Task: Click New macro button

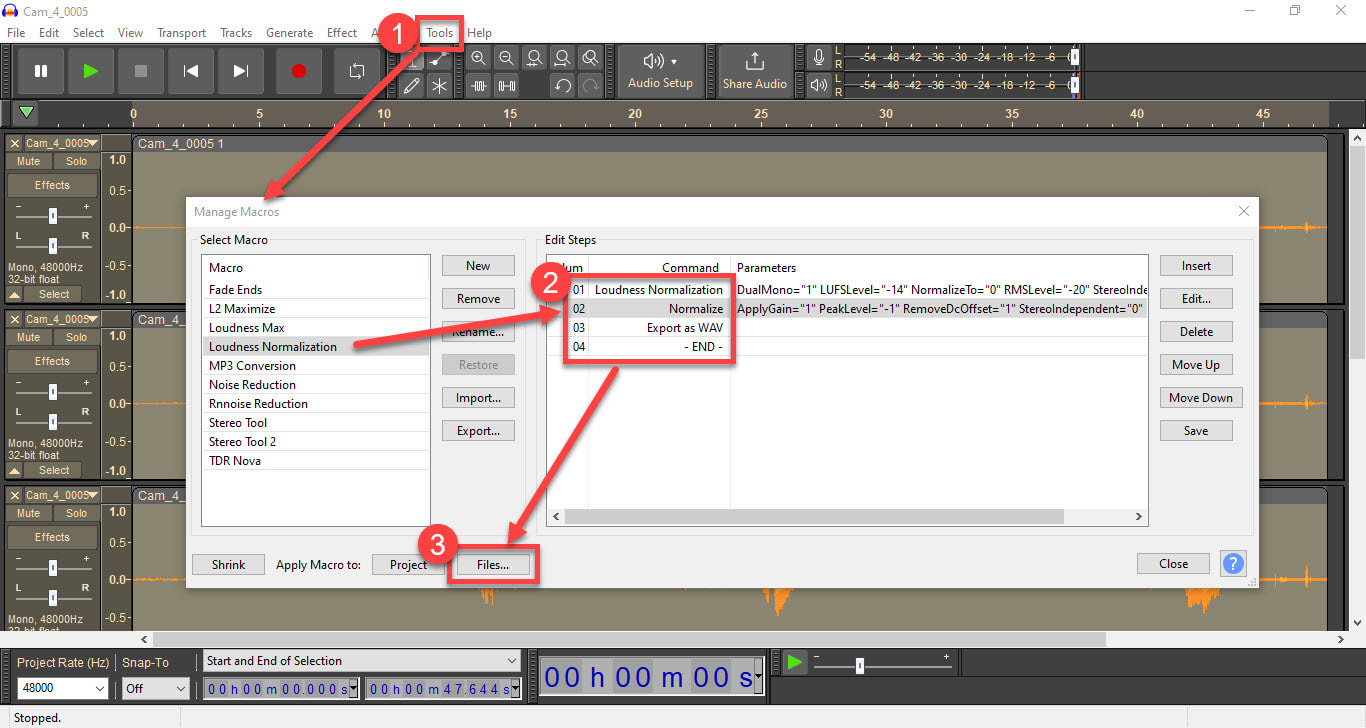Action: (478, 265)
